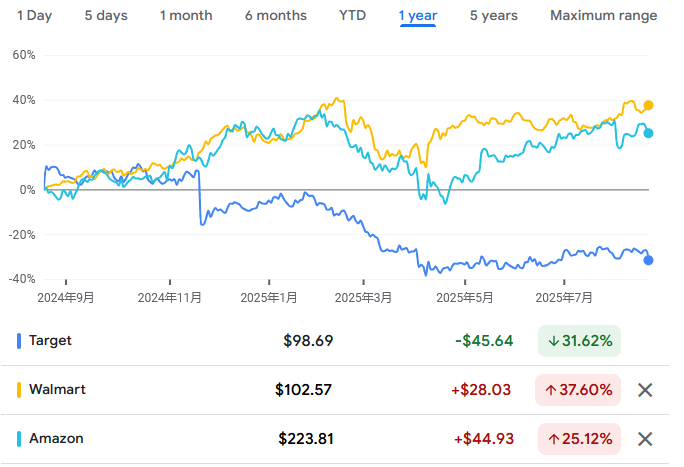Select the 1 year range tab
Screen dimensions: 684x467
tap(418, 16)
